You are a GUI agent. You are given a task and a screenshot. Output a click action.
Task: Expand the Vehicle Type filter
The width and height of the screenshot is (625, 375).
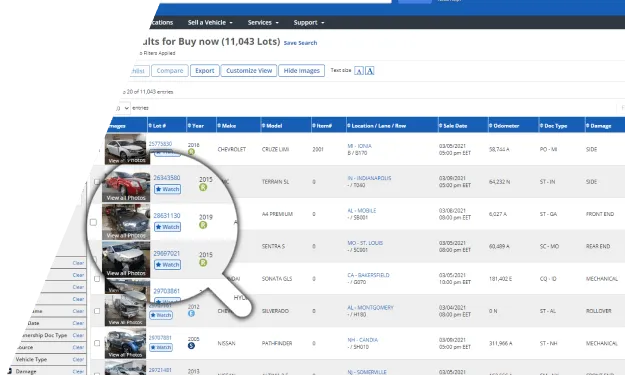[x=31, y=359]
